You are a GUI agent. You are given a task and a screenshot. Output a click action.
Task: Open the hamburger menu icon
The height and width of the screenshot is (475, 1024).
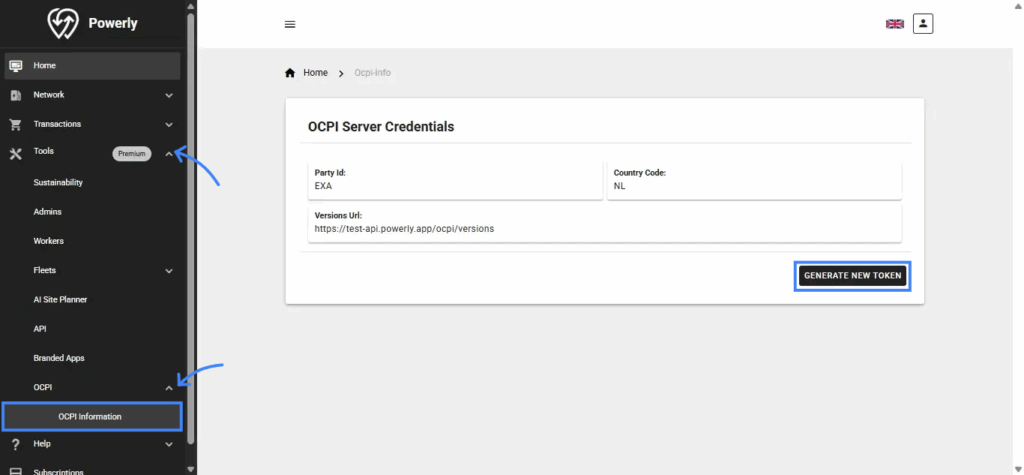290,25
